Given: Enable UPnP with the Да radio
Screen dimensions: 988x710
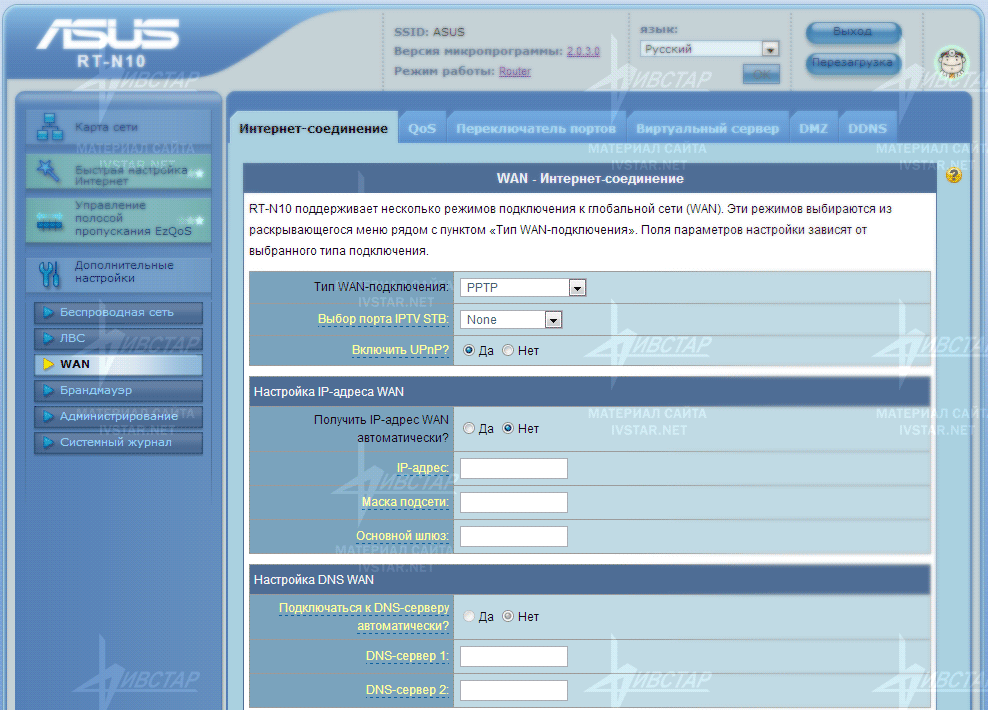Looking at the screenshot, I should pos(469,350).
